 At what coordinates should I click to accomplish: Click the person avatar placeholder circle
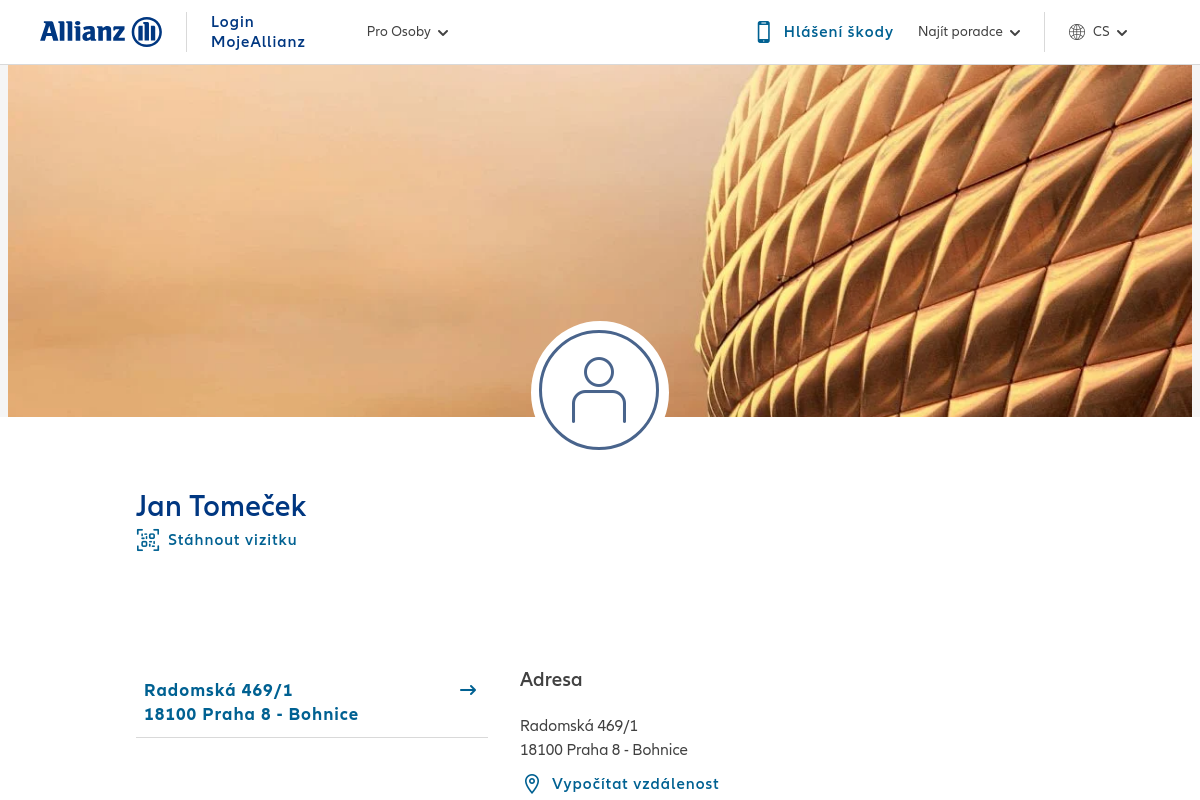tap(600, 392)
